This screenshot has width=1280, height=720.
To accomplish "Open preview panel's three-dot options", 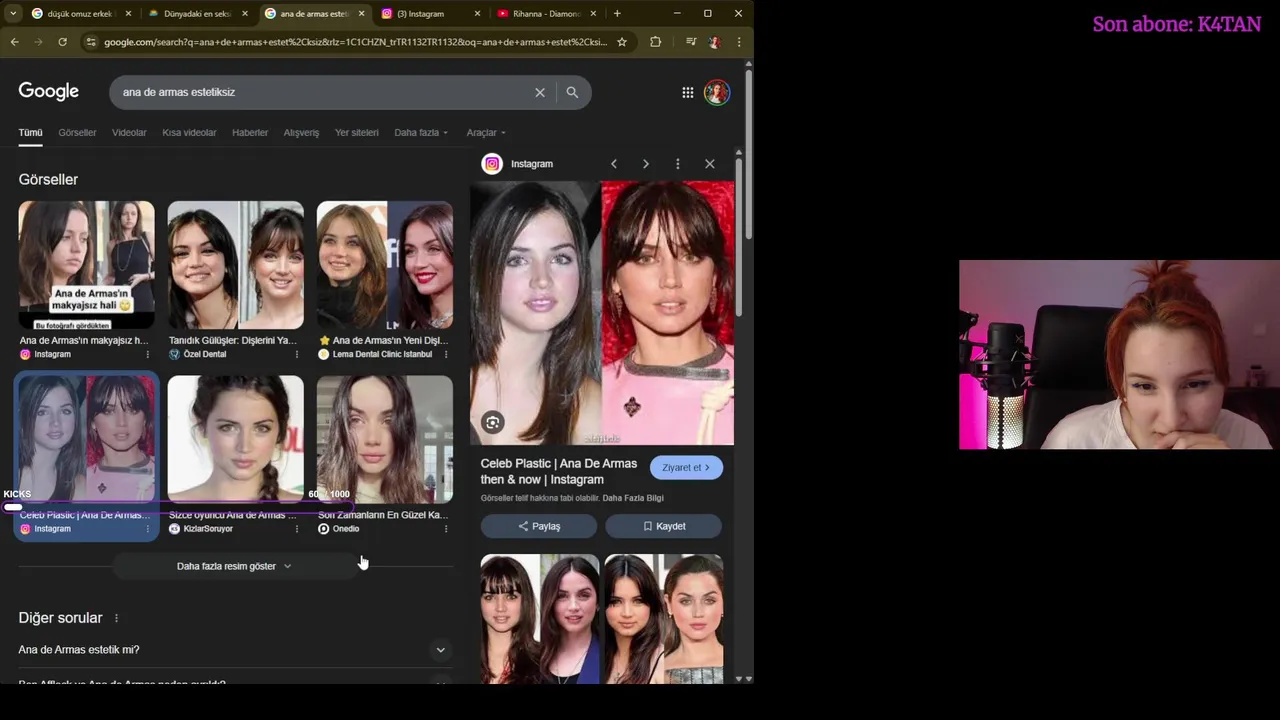I will point(678,164).
